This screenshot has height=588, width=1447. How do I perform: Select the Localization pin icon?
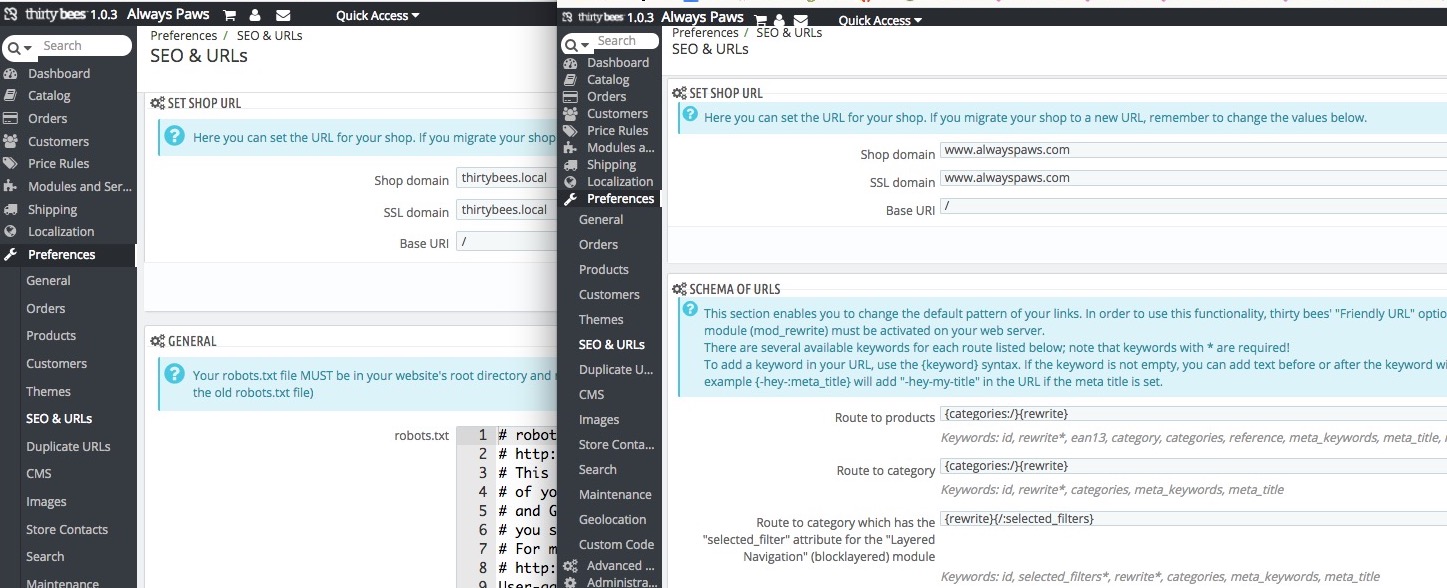[12, 231]
